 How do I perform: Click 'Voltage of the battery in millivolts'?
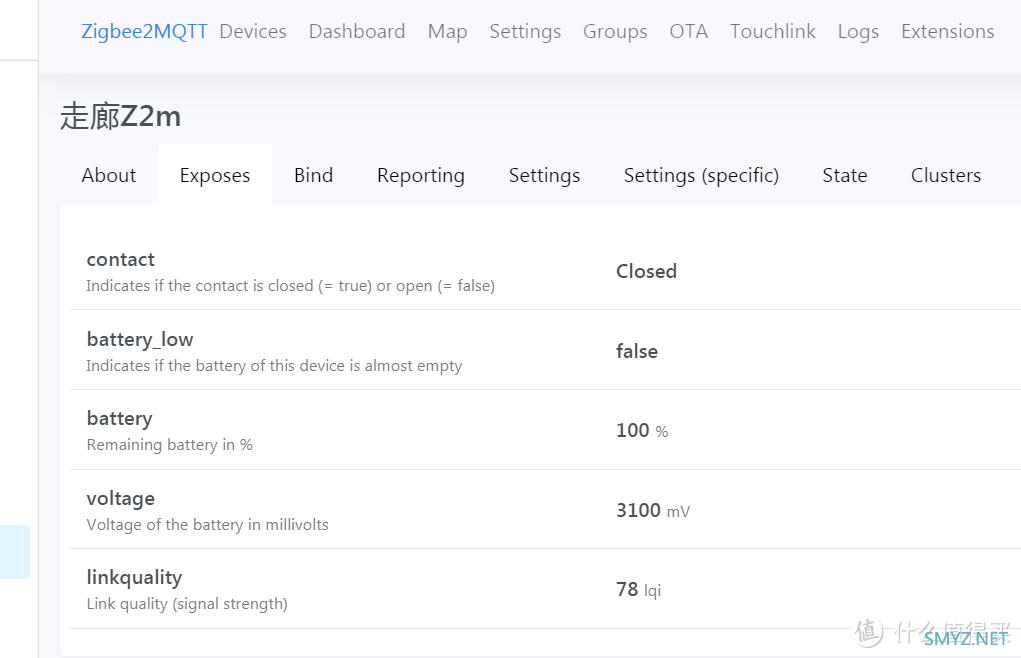(207, 525)
